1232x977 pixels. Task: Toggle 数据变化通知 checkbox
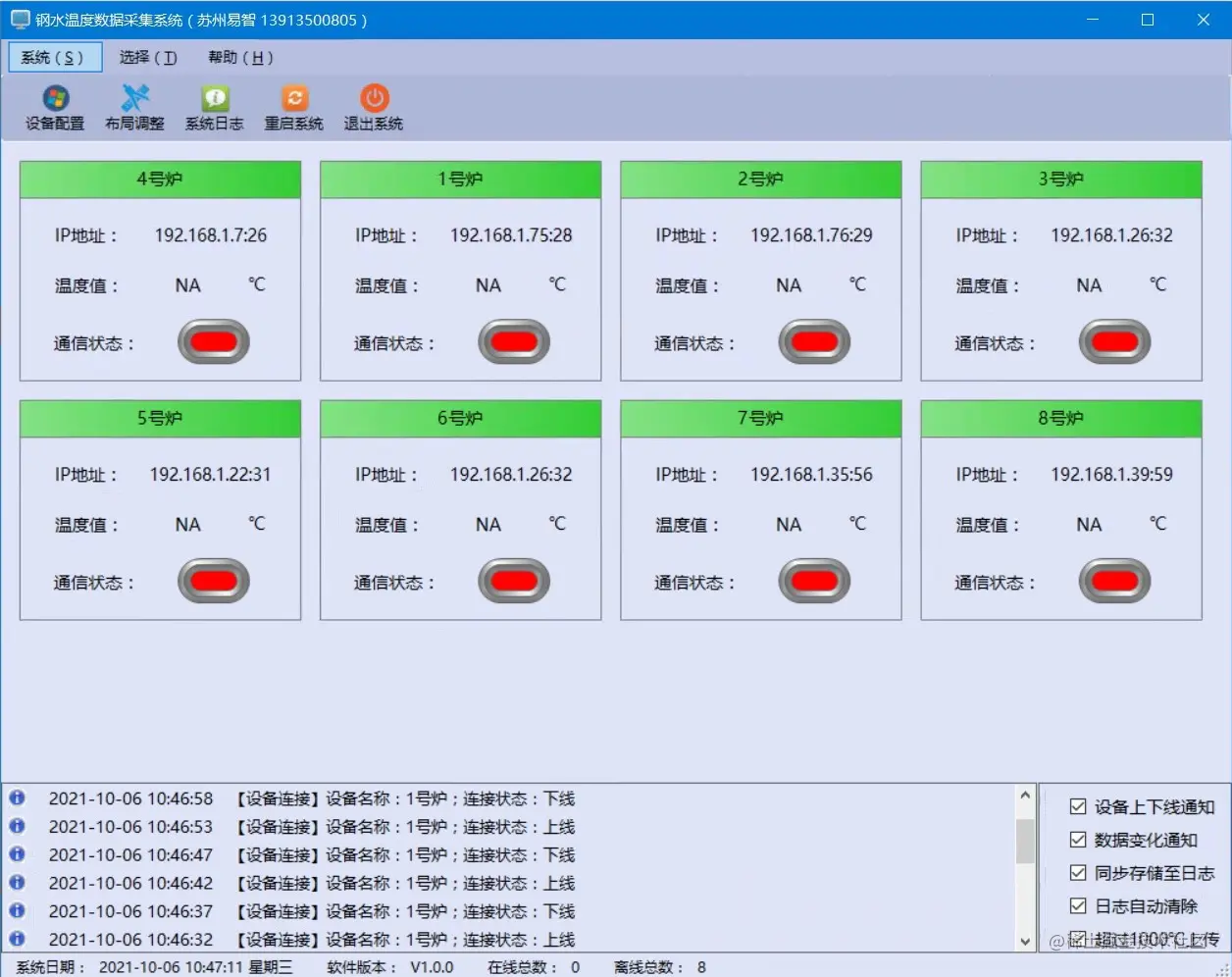[1078, 840]
